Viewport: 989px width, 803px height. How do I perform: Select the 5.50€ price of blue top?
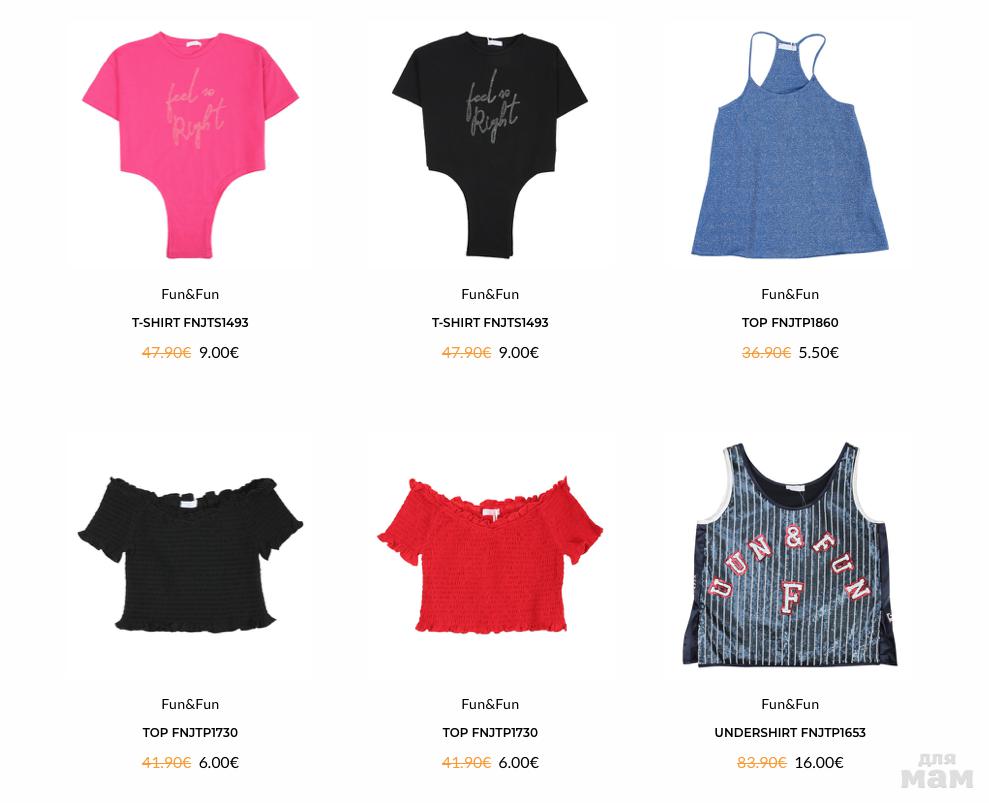(x=818, y=353)
